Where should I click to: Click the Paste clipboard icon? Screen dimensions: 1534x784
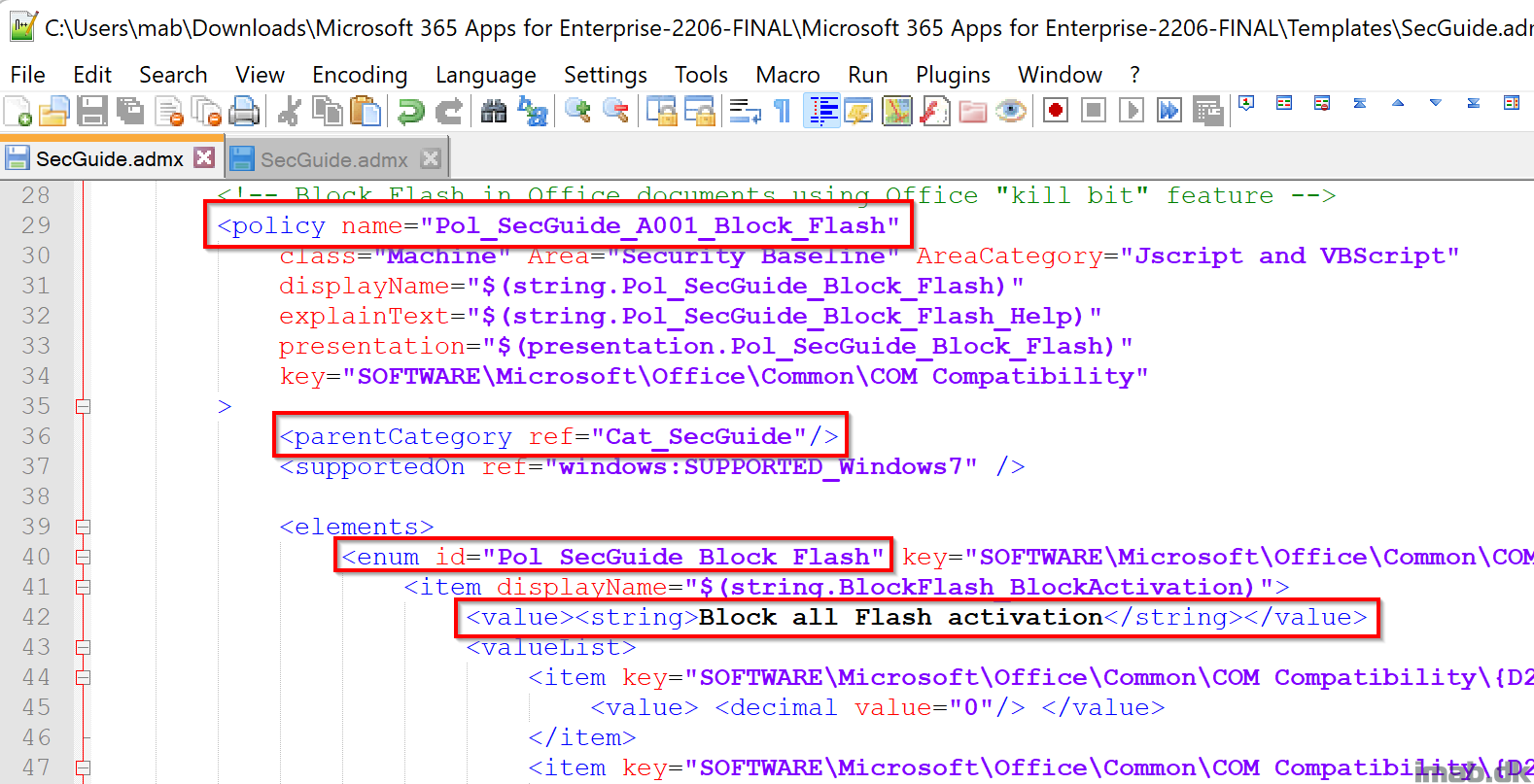[366, 112]
